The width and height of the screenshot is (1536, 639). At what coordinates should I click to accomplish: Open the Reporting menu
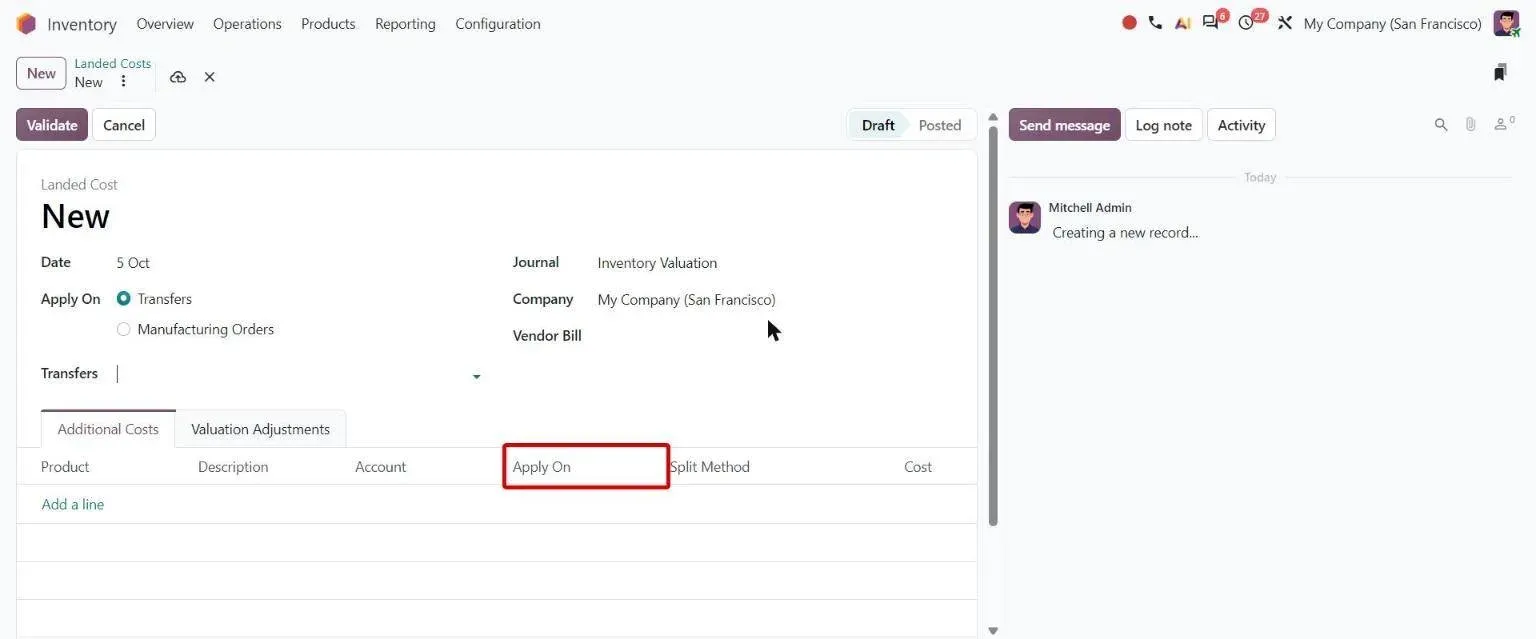405,24
